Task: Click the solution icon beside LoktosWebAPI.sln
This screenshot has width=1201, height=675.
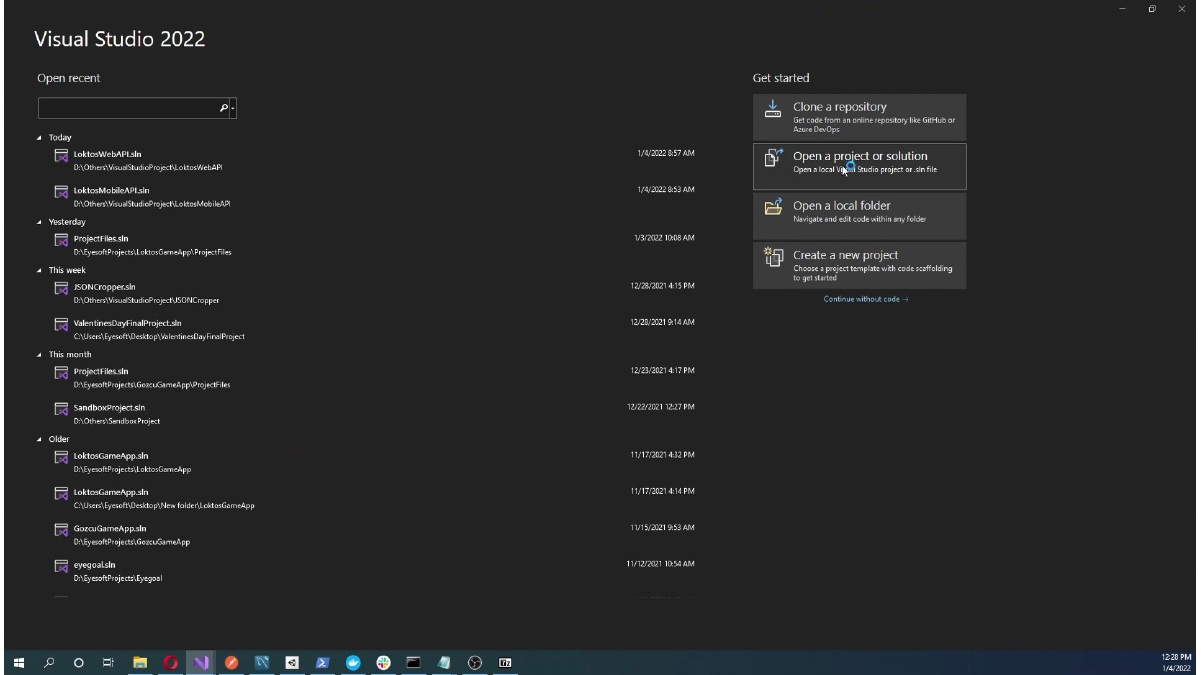Action: click(61, 155)
